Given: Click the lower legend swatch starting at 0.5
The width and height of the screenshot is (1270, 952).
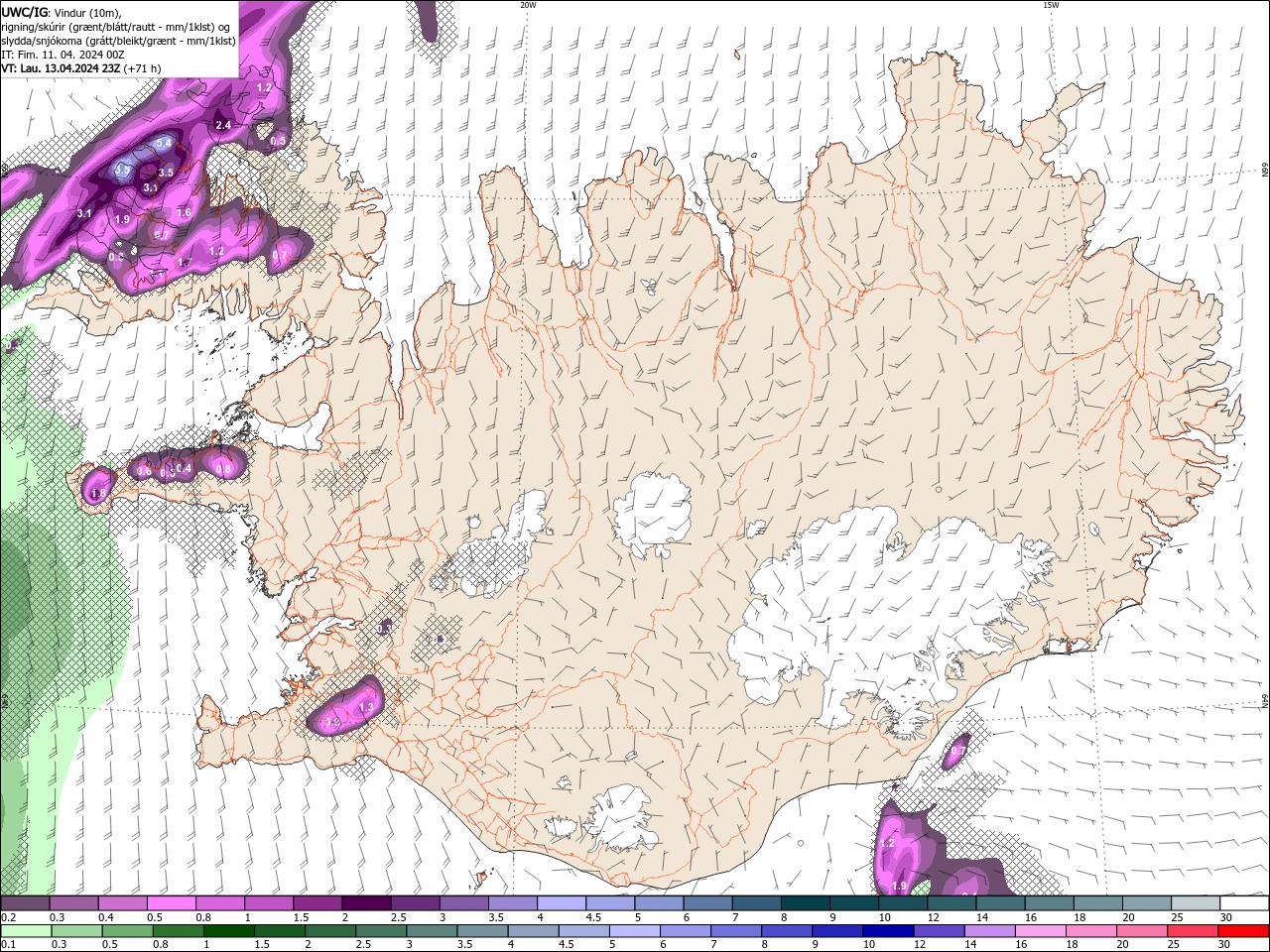Looking at the screenshot, I should (x=127, y=931).
